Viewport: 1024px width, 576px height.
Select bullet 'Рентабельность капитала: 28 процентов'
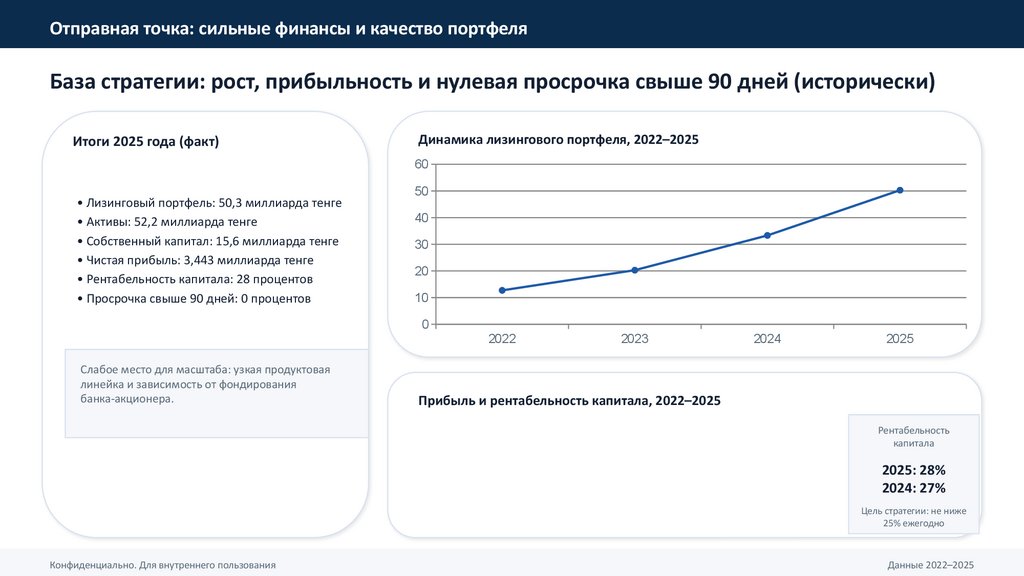[x=195, y=280]
